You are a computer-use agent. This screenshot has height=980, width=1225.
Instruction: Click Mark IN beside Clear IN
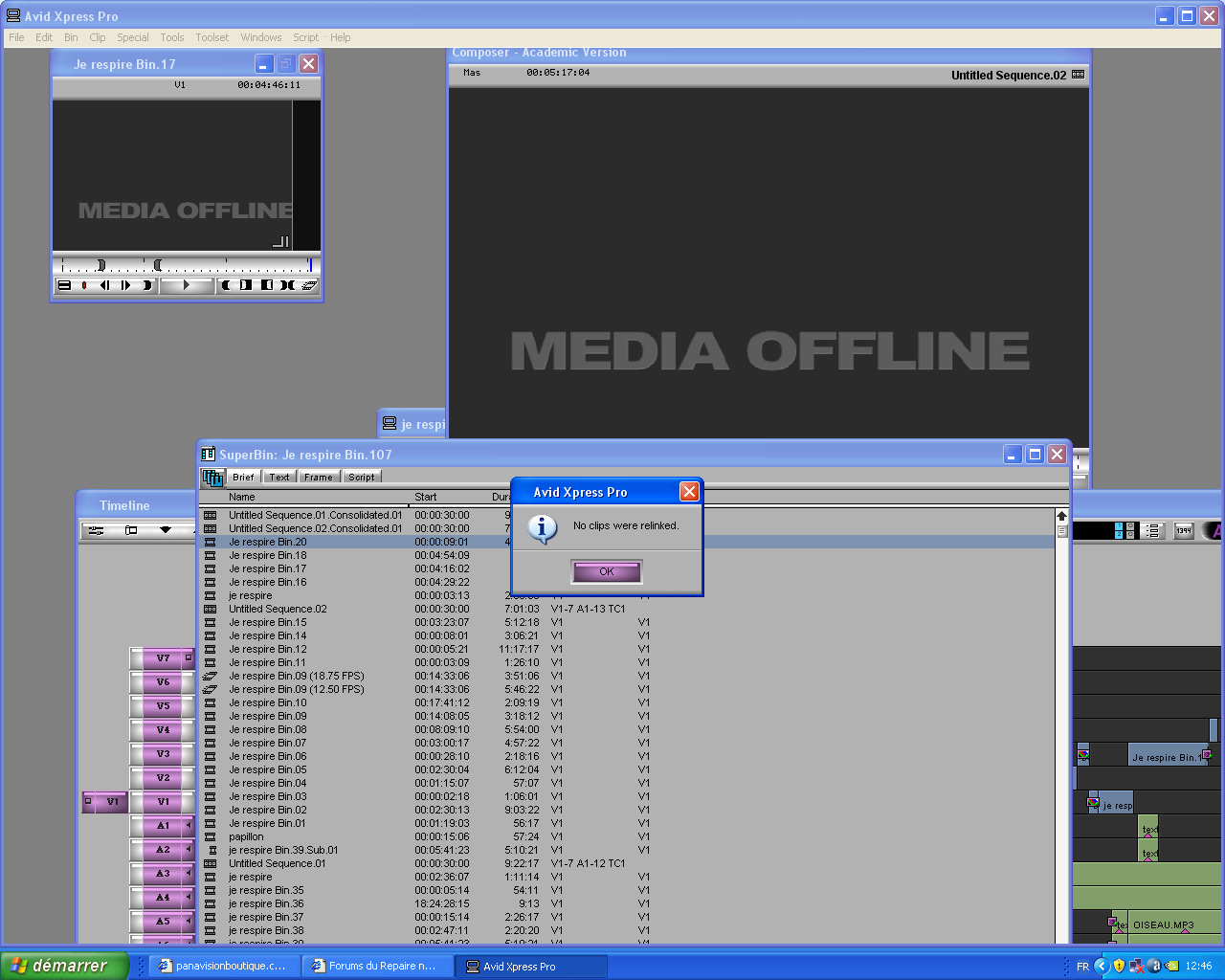click(x=226, y=285)
